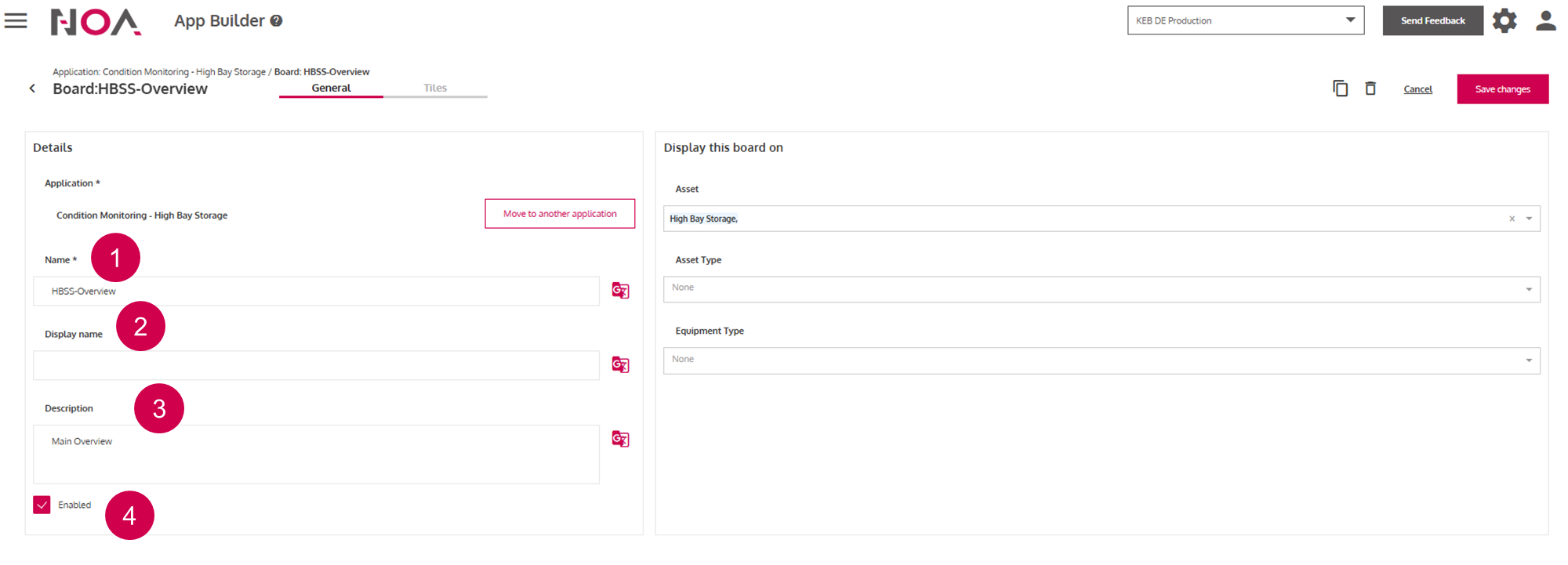This screenshot has width=1568, height=565.
Task: Open the hamburger navigation menu
Action: pos(16,21)
